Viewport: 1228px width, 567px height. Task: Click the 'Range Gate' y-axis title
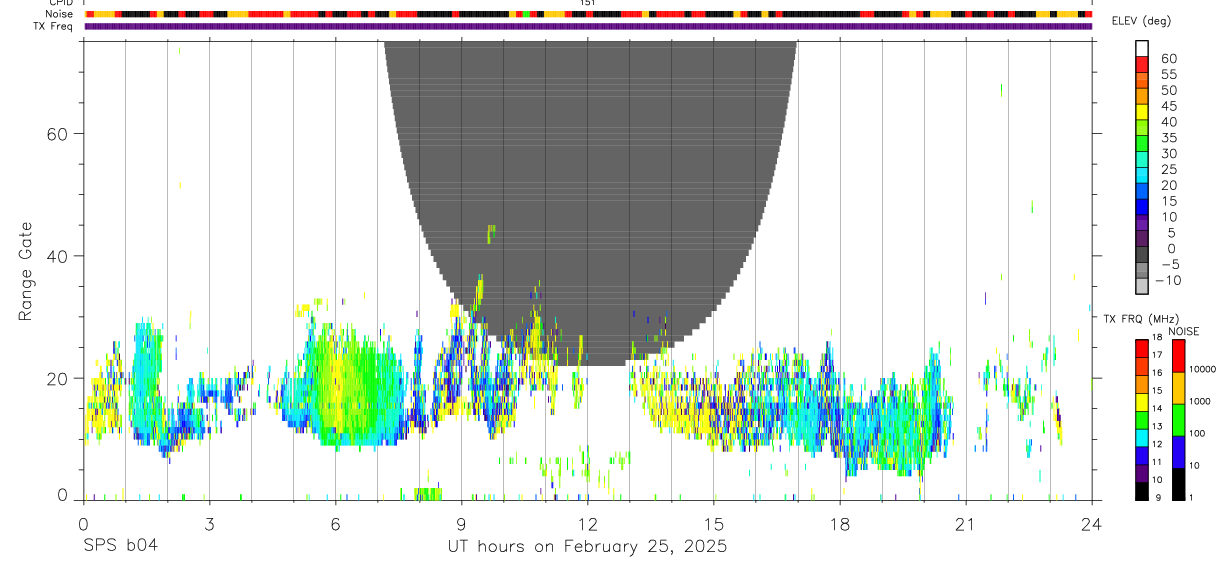[x=26, y=271]
